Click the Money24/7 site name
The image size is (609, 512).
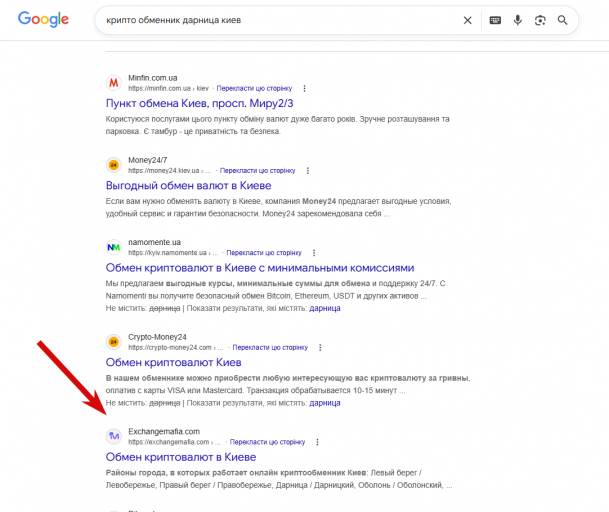[x=148, y=160]
